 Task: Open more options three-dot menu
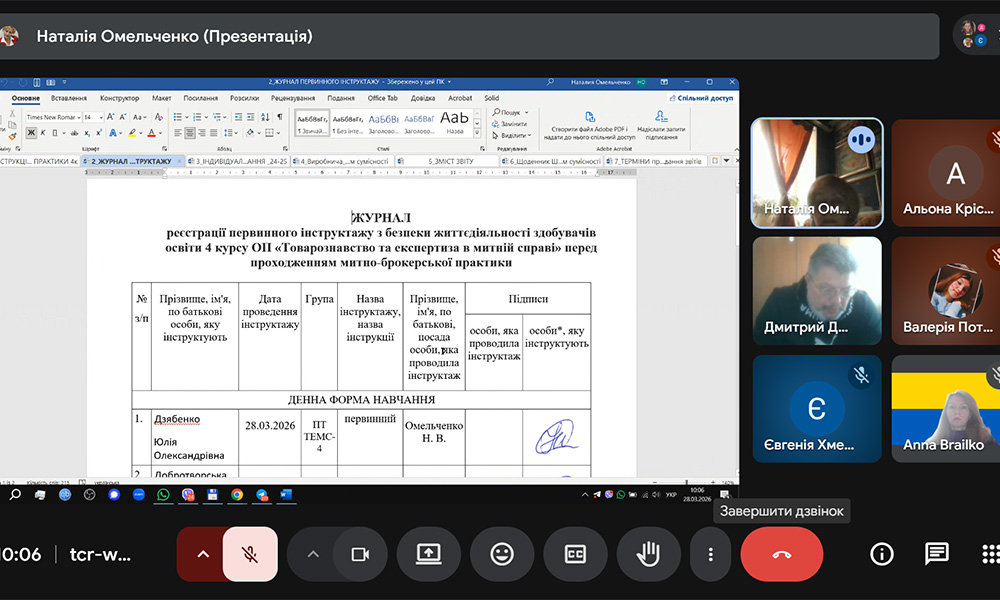[x=711, y=554]
